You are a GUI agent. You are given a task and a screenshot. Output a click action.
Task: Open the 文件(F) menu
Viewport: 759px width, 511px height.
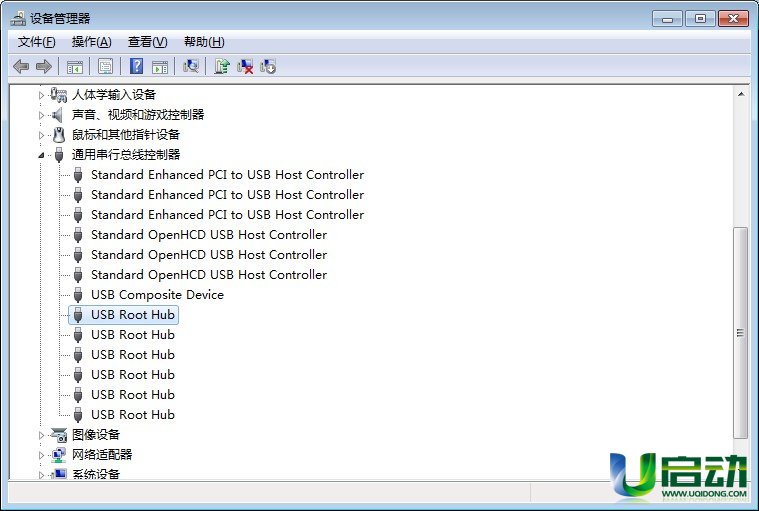[36, 42]
